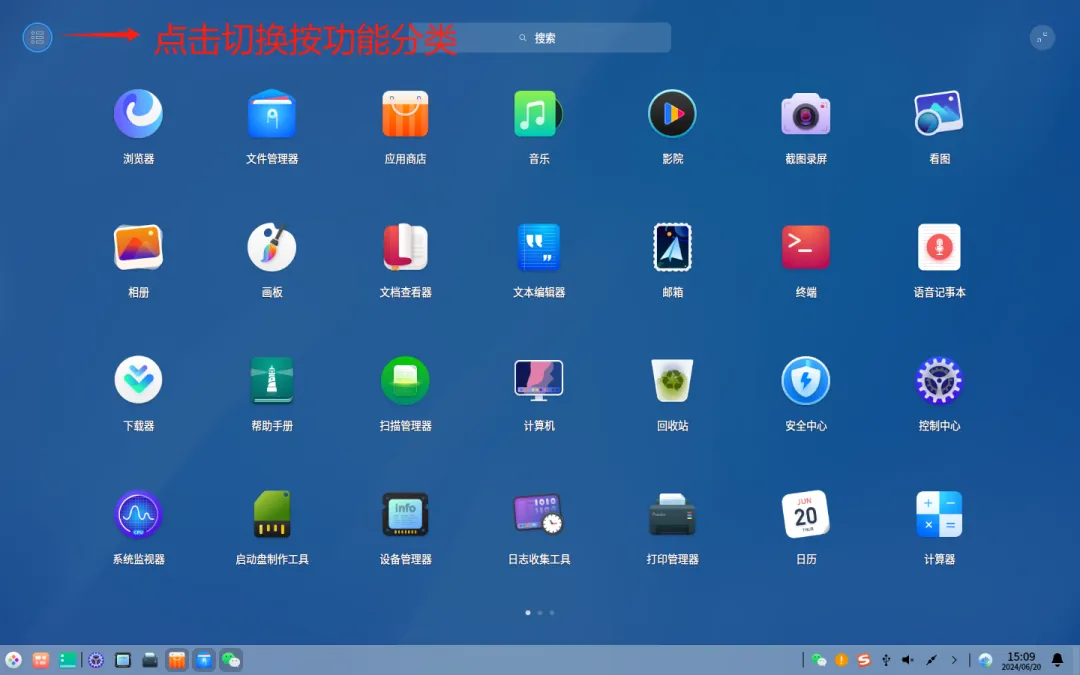Click WeChat icon in system tray
1080x675 pixels.
[819, 661]
